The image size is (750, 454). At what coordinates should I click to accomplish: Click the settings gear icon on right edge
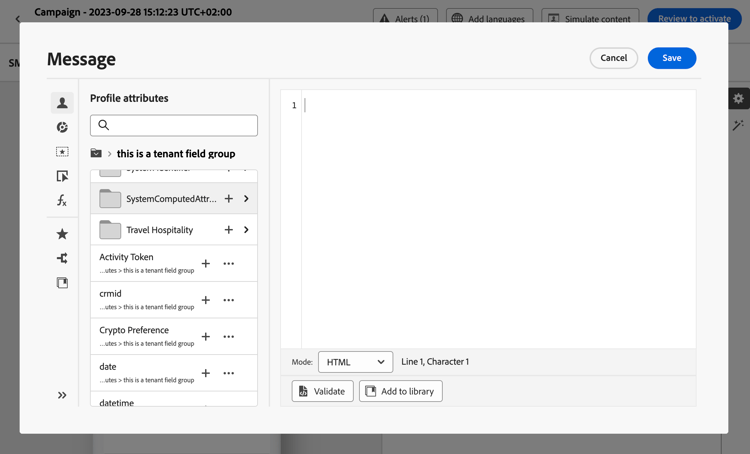pyautogui.click(x=739, y=99)
